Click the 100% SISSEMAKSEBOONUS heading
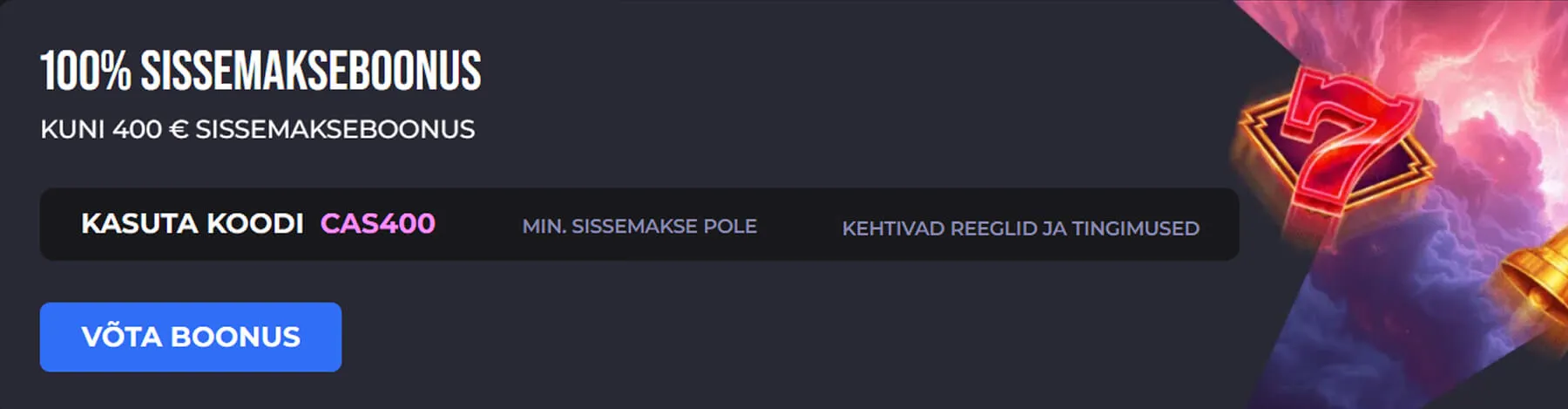Image resolution: width=1568 pixels, height=409 pixels. point(260,71)
